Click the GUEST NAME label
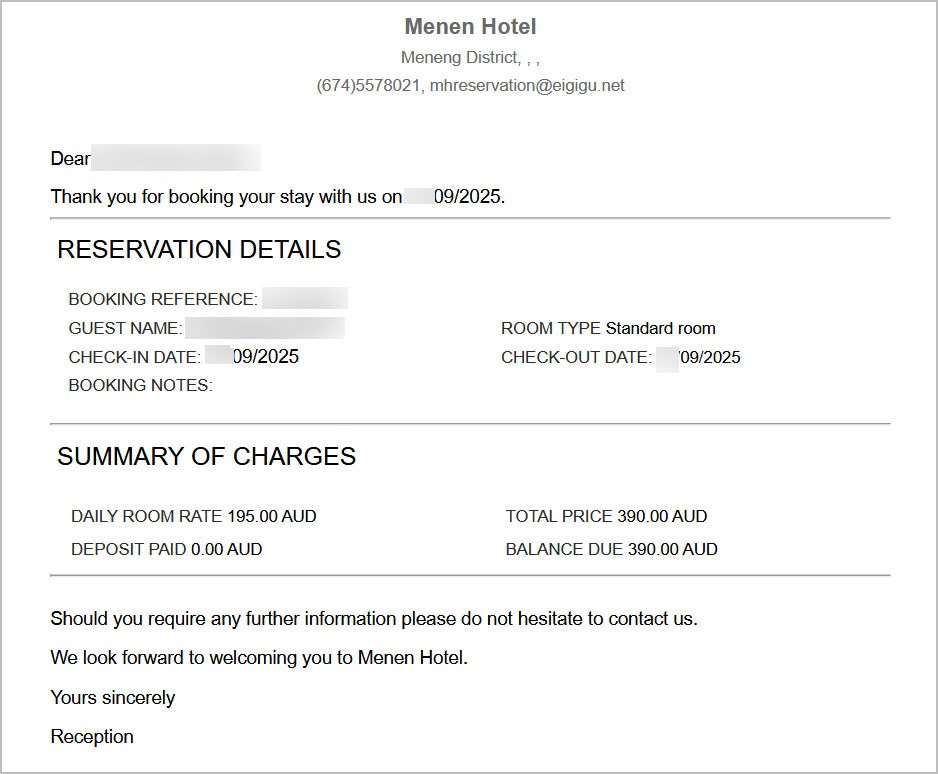The height and width of the screenshot is (774, 938). tap(125, 328)
